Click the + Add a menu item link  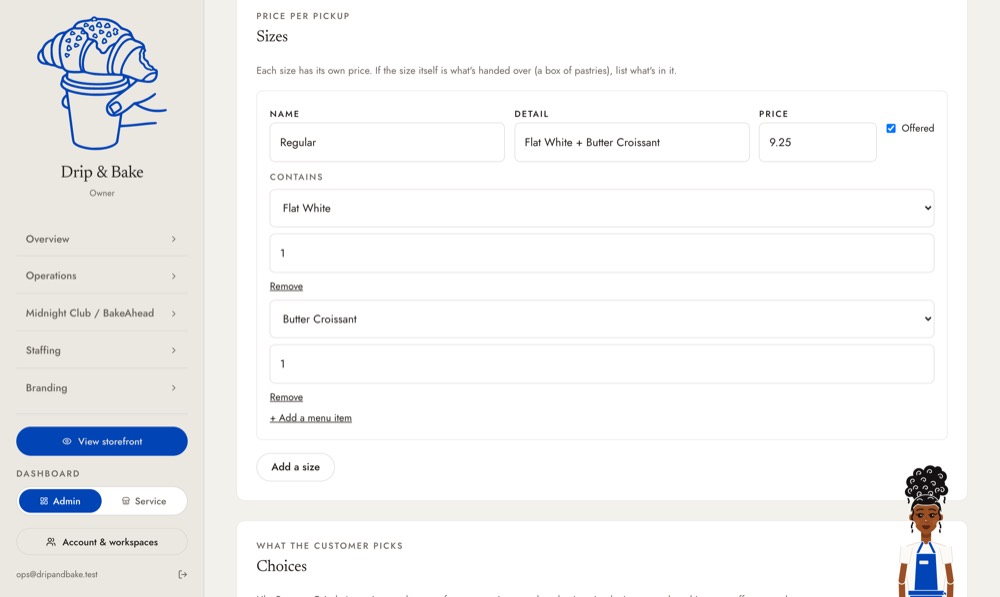pos(311,418)
